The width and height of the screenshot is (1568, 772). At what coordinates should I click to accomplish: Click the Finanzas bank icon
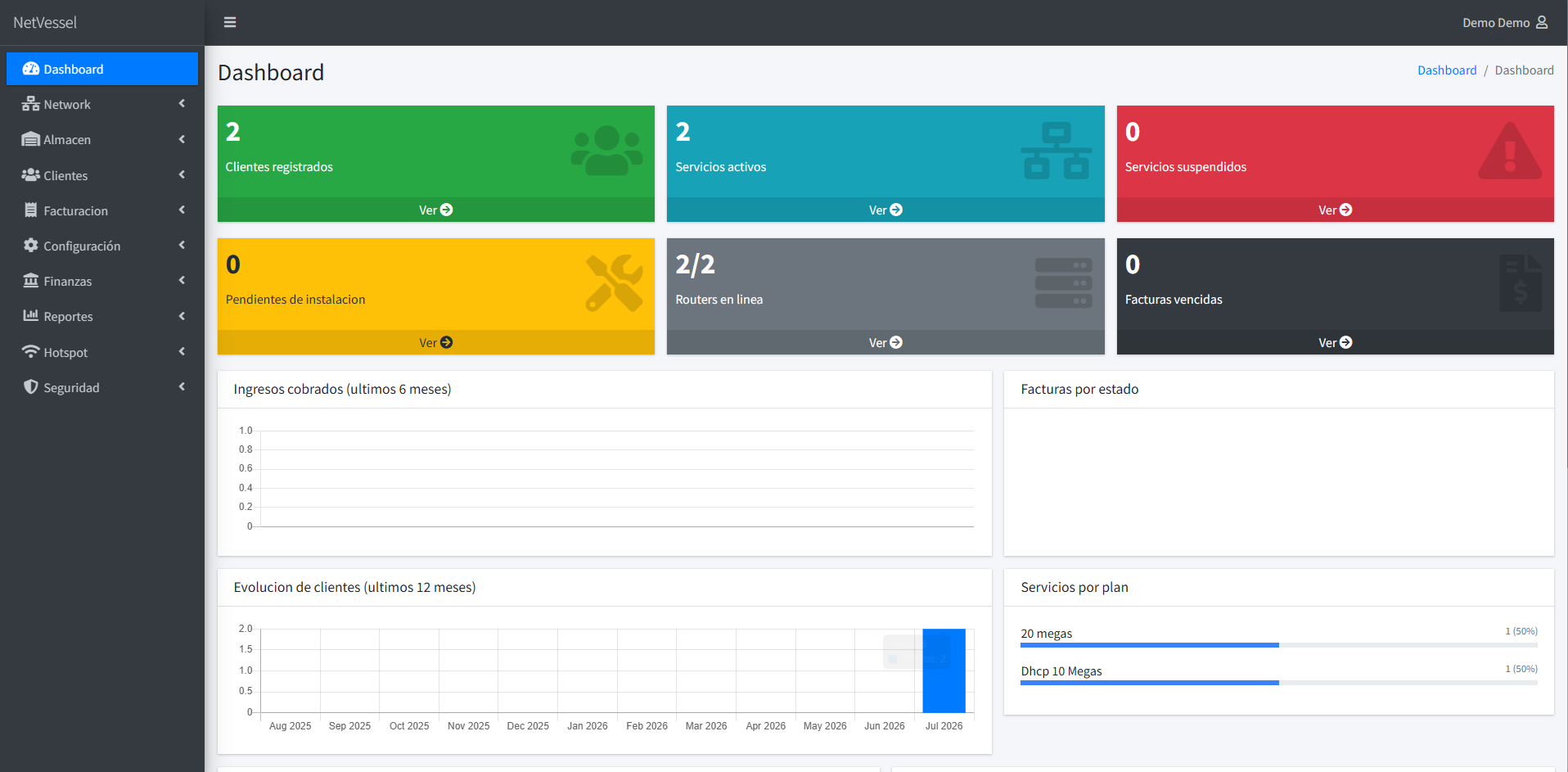pos(31,281)
